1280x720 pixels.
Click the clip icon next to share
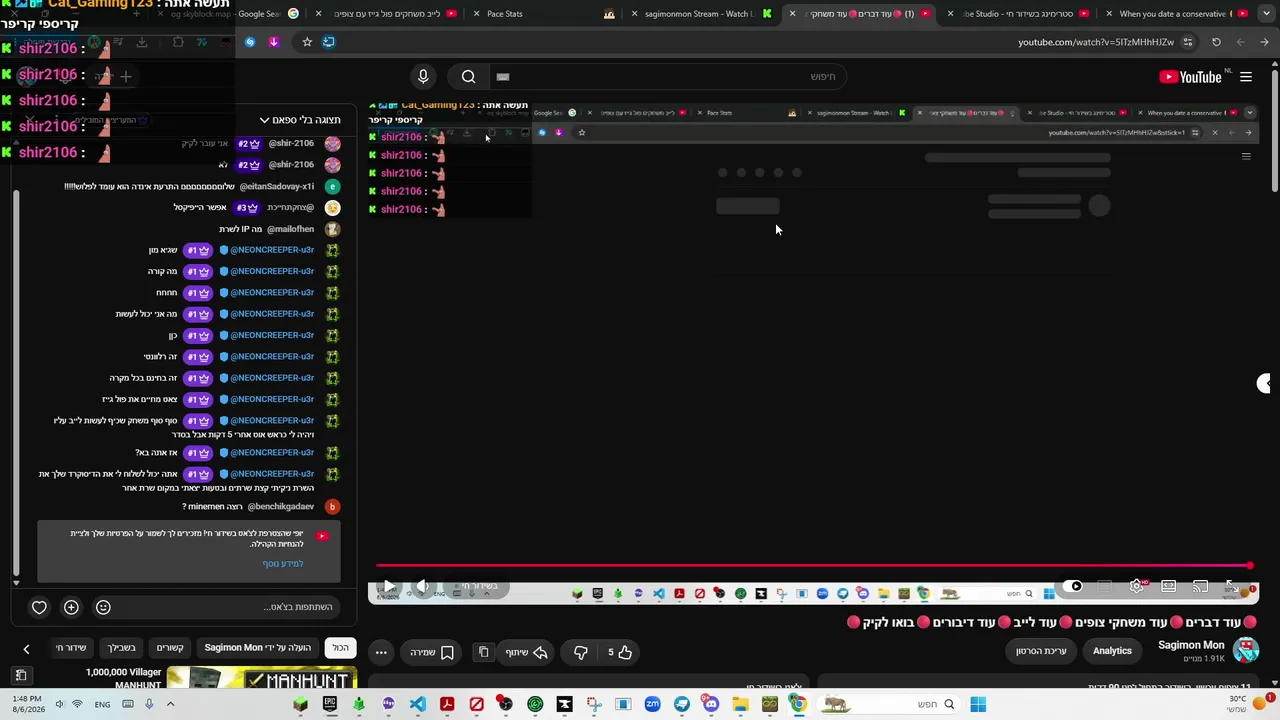484,652
